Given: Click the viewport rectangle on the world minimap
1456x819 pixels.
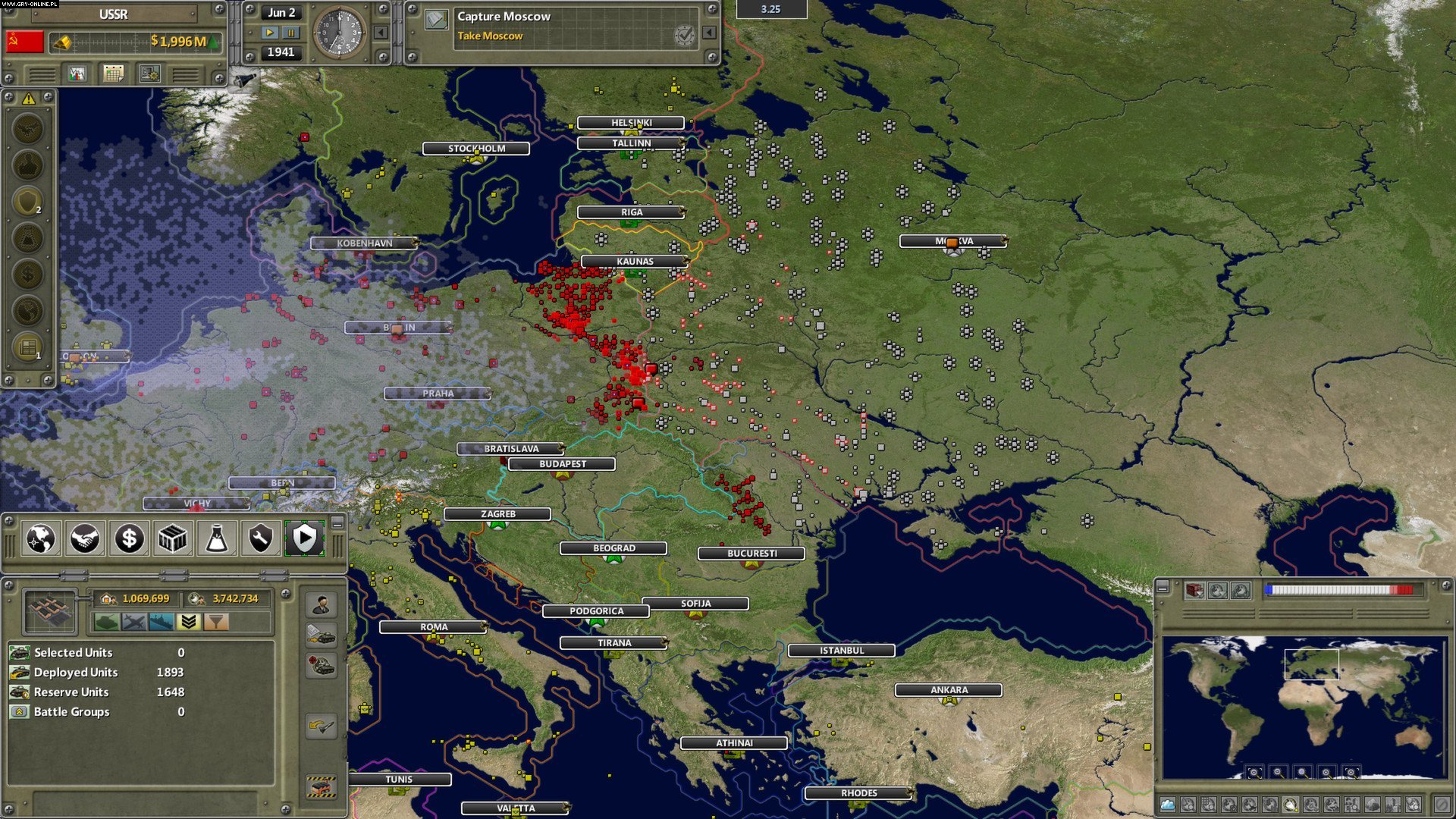Looking at the screenshot, I should (1313, 664).
